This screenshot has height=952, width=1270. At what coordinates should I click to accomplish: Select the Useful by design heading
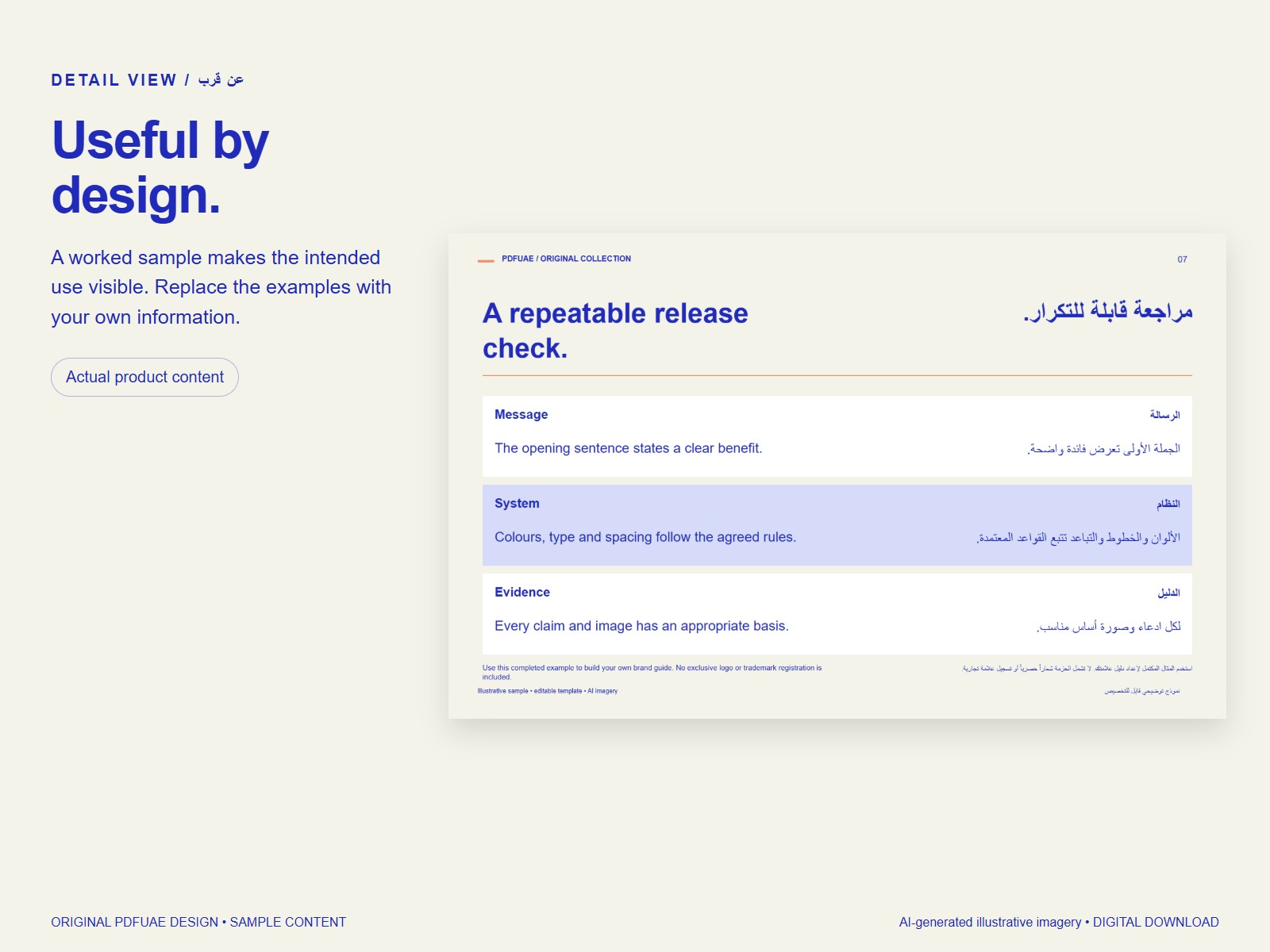click(160, 167)
